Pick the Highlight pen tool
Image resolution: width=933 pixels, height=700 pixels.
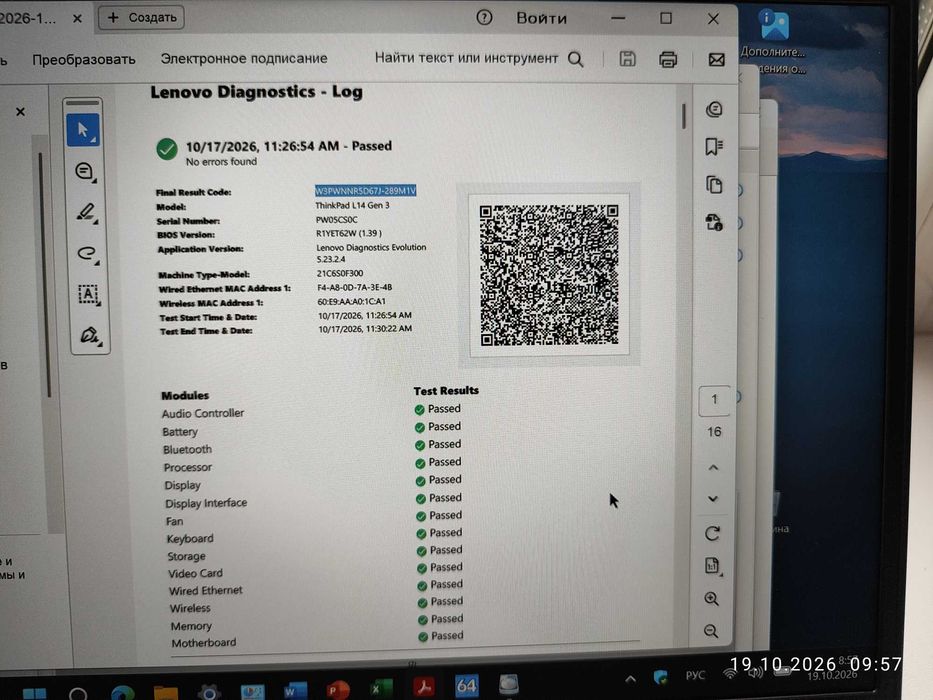[x=87, y=212]
